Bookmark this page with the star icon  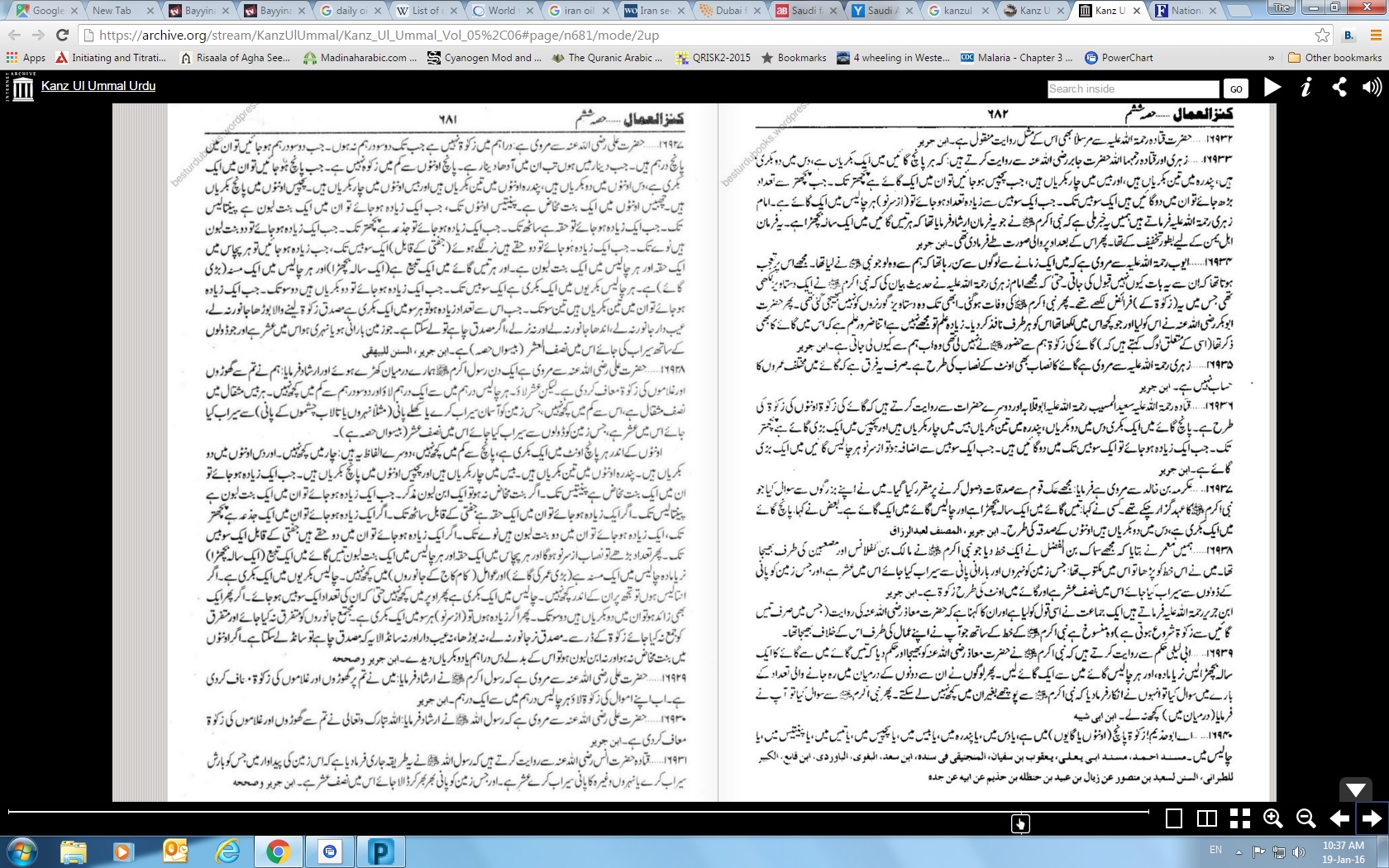pos(1323,36)
